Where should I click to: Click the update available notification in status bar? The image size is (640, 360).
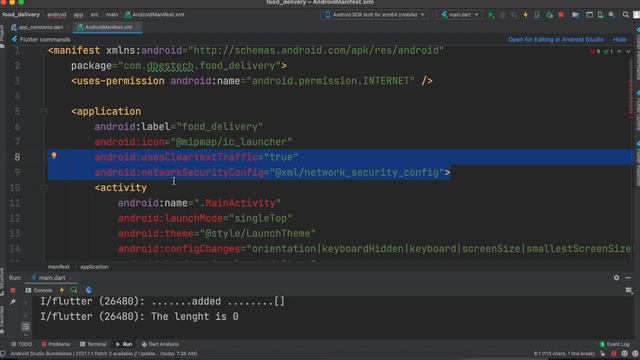104,354
